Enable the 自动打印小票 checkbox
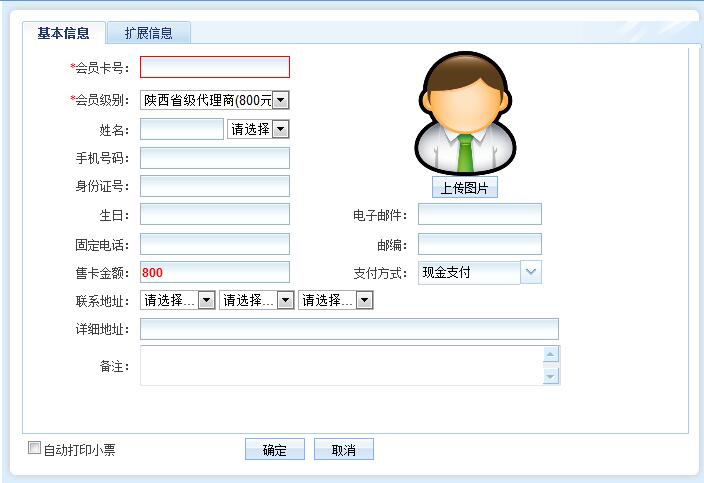Screen dimensions: 704x483 point(35,449)
